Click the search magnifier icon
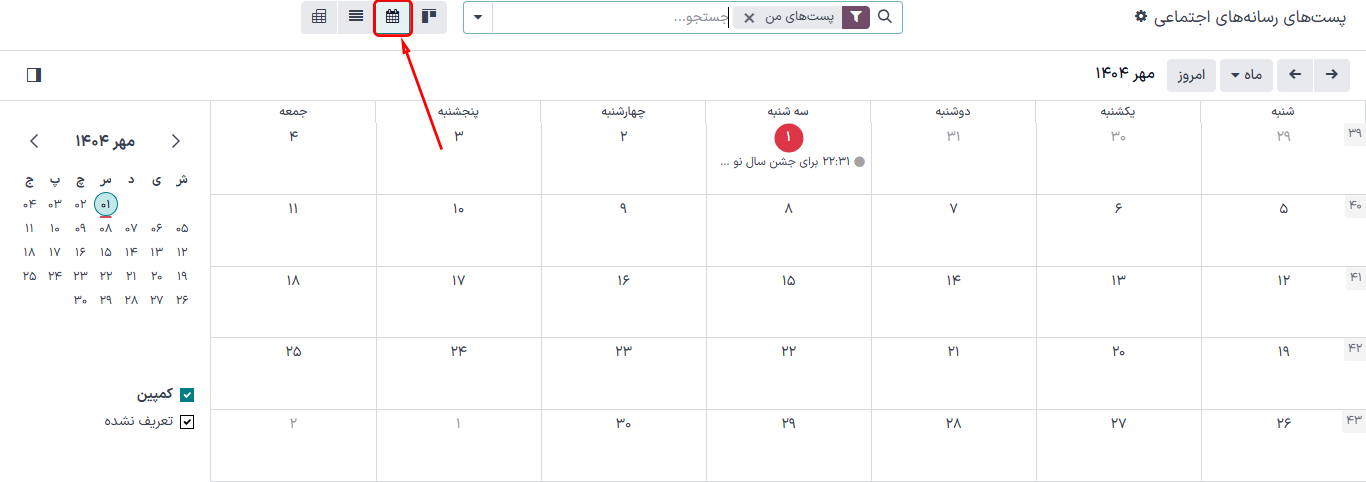Screen dimensions: 1366x482 click(885, 17)
